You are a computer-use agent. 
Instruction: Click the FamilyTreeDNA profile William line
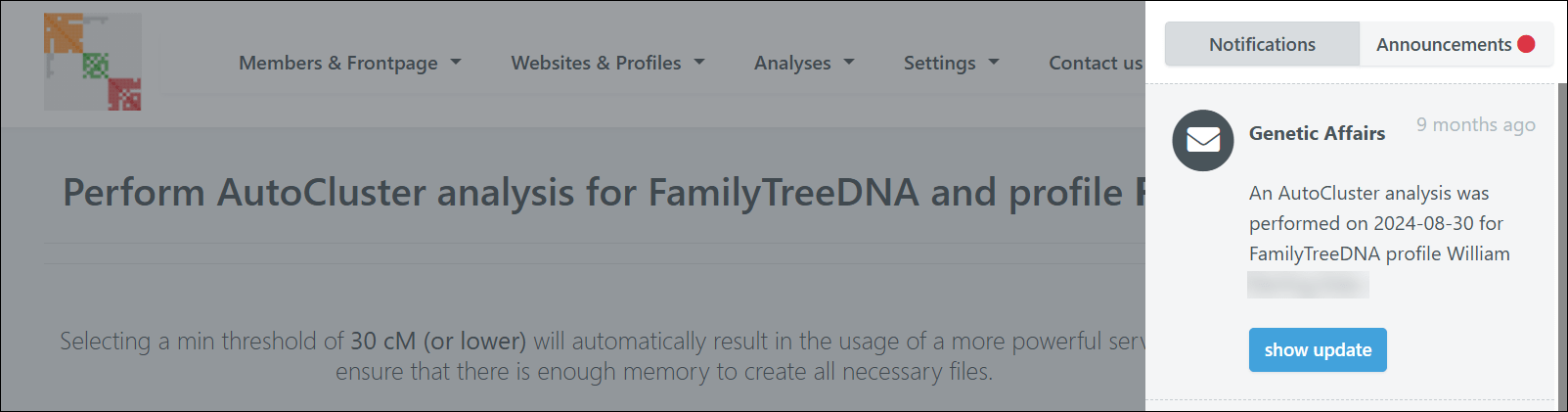(x=1378, y=253)
